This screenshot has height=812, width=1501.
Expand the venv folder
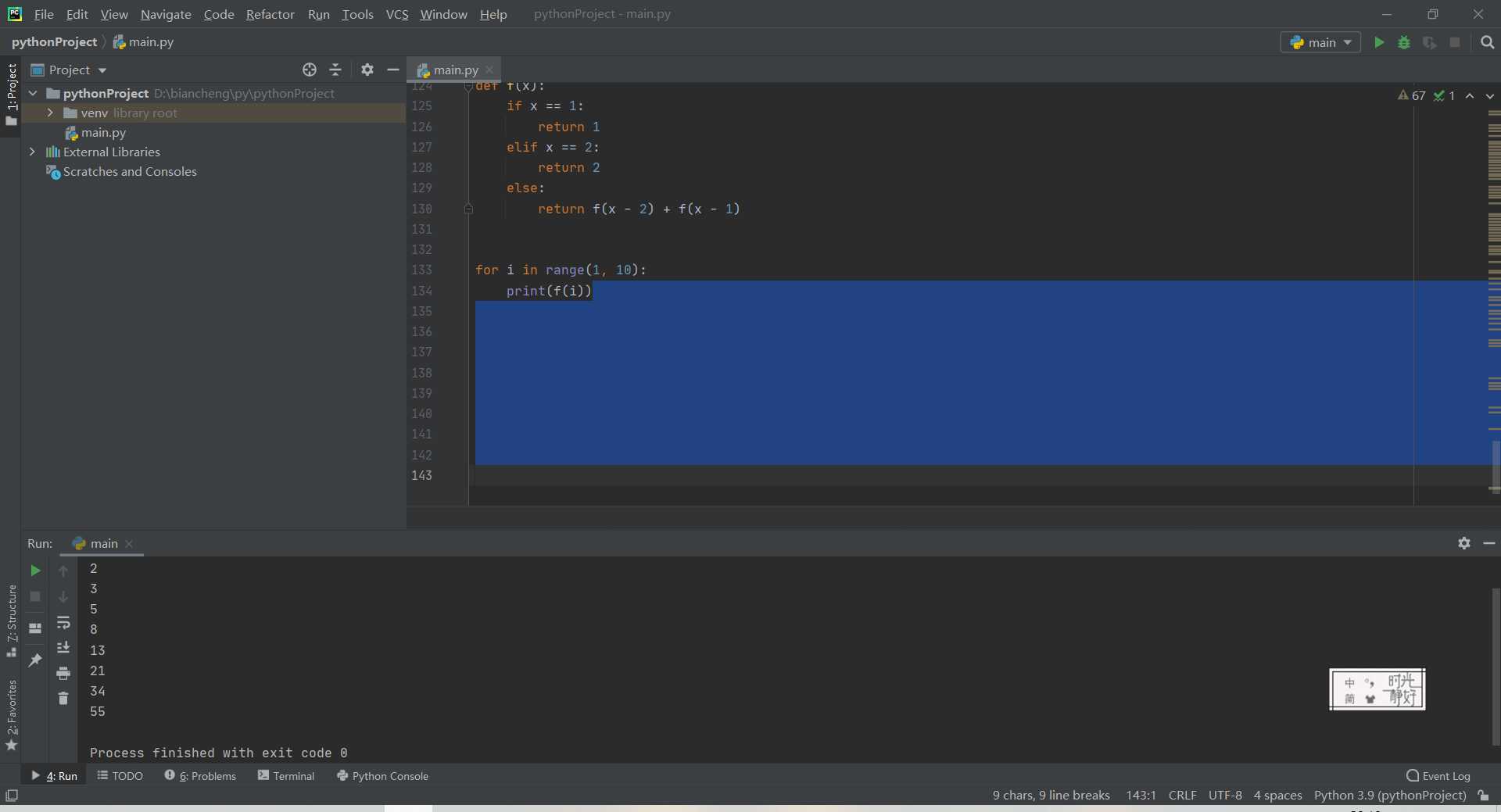pos(50,113)
